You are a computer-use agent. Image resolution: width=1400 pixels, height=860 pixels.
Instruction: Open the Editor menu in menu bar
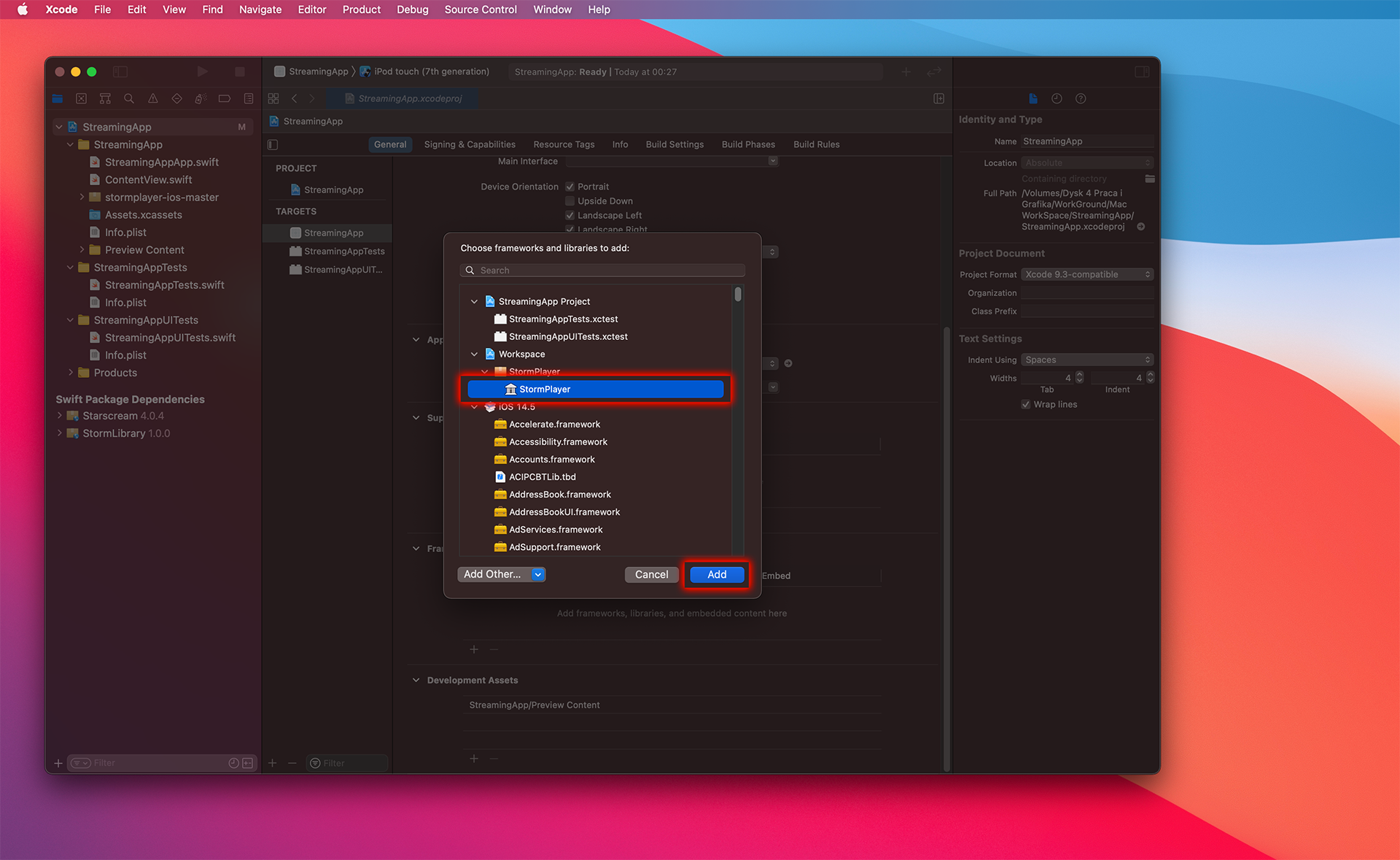[312, 9]
